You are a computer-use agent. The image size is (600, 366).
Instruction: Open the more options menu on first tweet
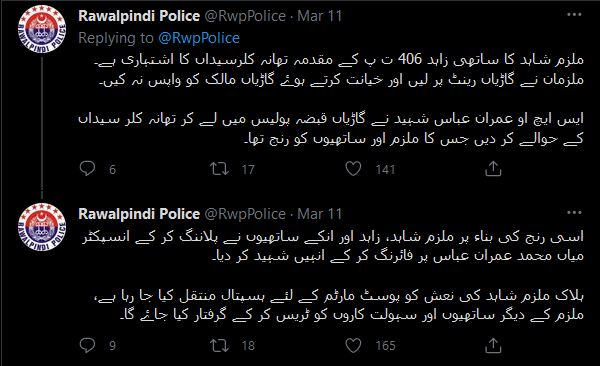tap(574, 15)
